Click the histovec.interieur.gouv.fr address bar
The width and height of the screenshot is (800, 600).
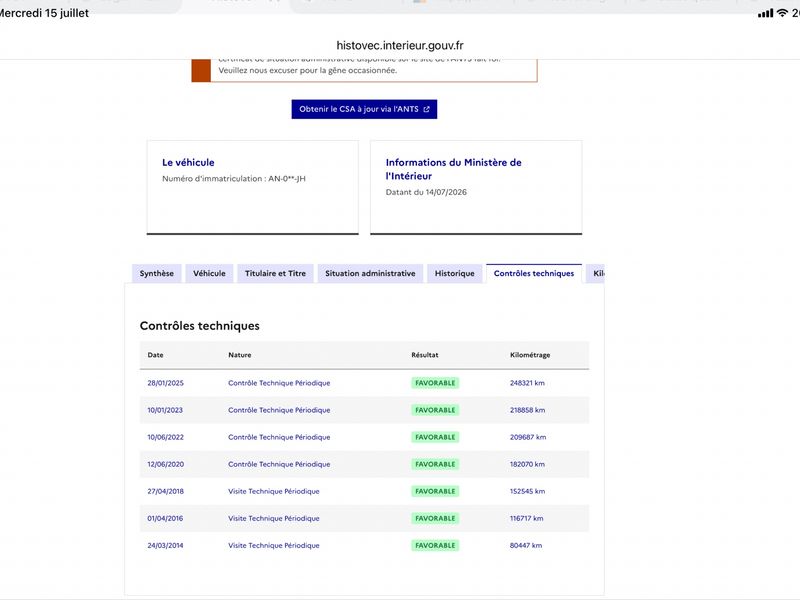click(x=400, y=45)
